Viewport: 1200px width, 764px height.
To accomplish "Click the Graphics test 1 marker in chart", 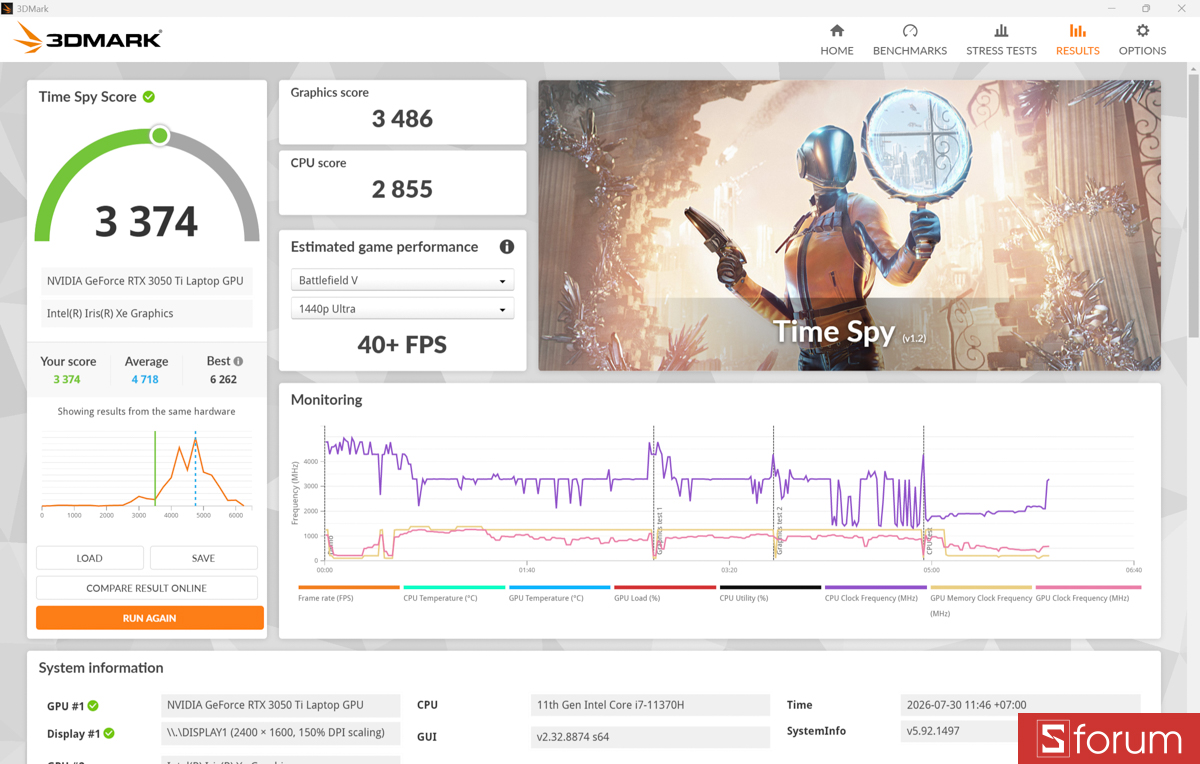I will pos(659,530).
